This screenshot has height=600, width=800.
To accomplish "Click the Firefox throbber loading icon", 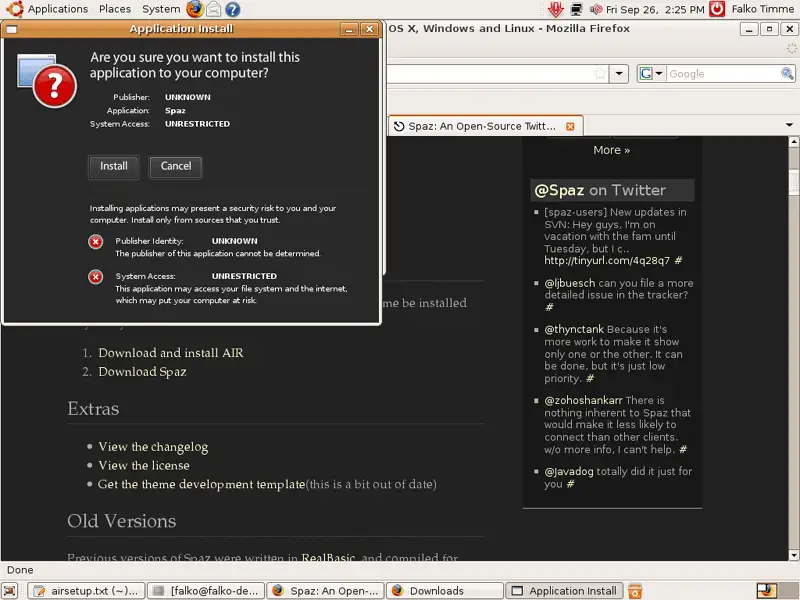I will coord(791,48).
